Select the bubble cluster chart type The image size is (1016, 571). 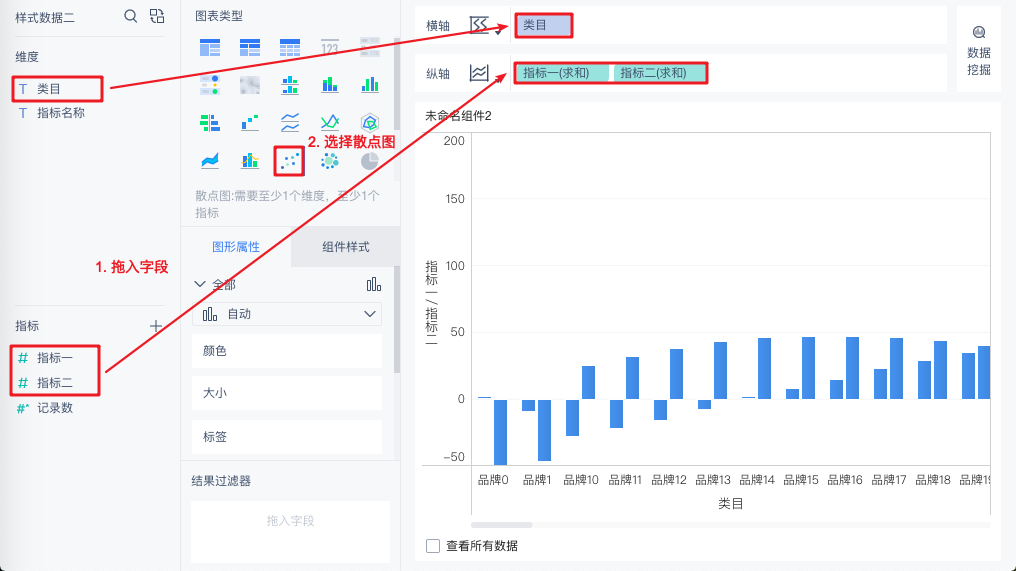pos(330,160)
